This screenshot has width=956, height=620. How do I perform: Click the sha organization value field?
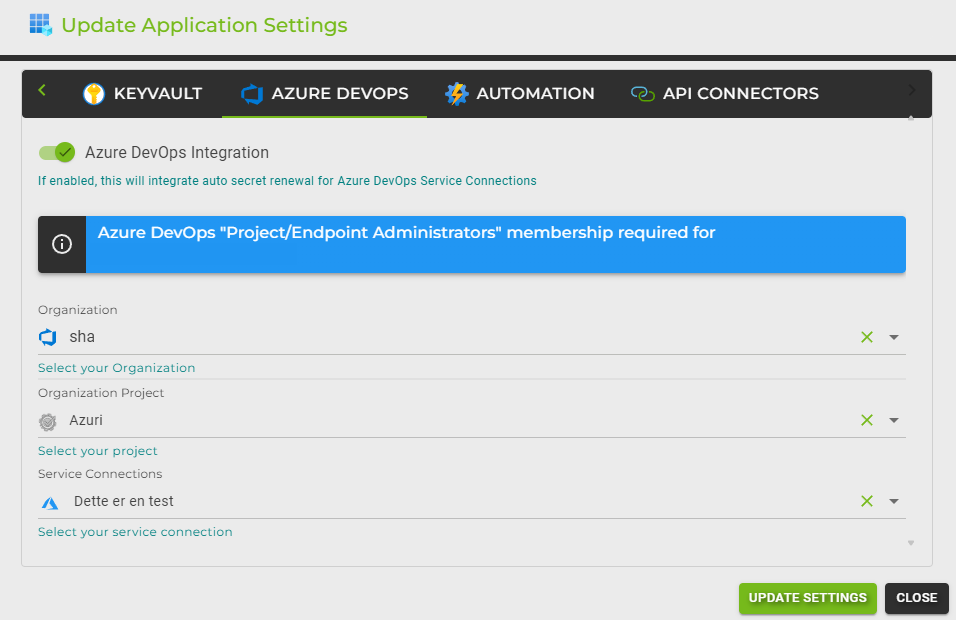point(471,337)
